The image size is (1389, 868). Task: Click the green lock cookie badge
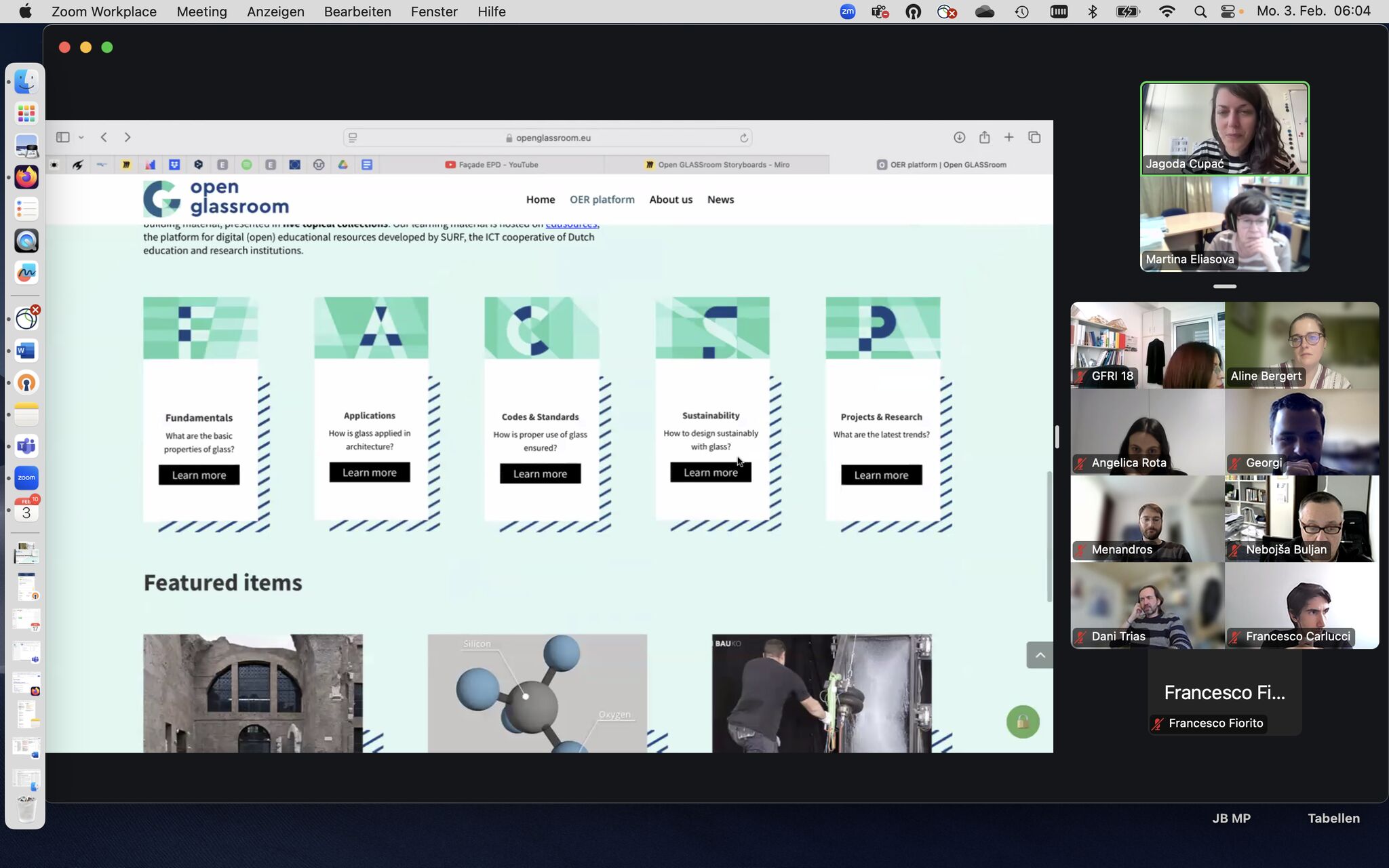coord(1023,722)
